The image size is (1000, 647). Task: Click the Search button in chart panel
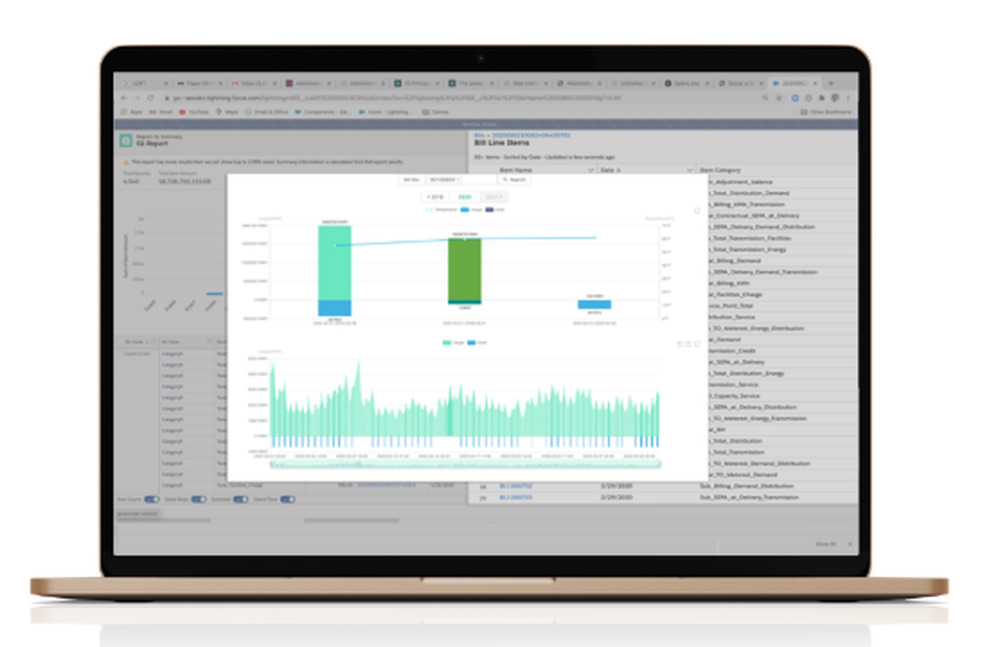click(514, 180)
